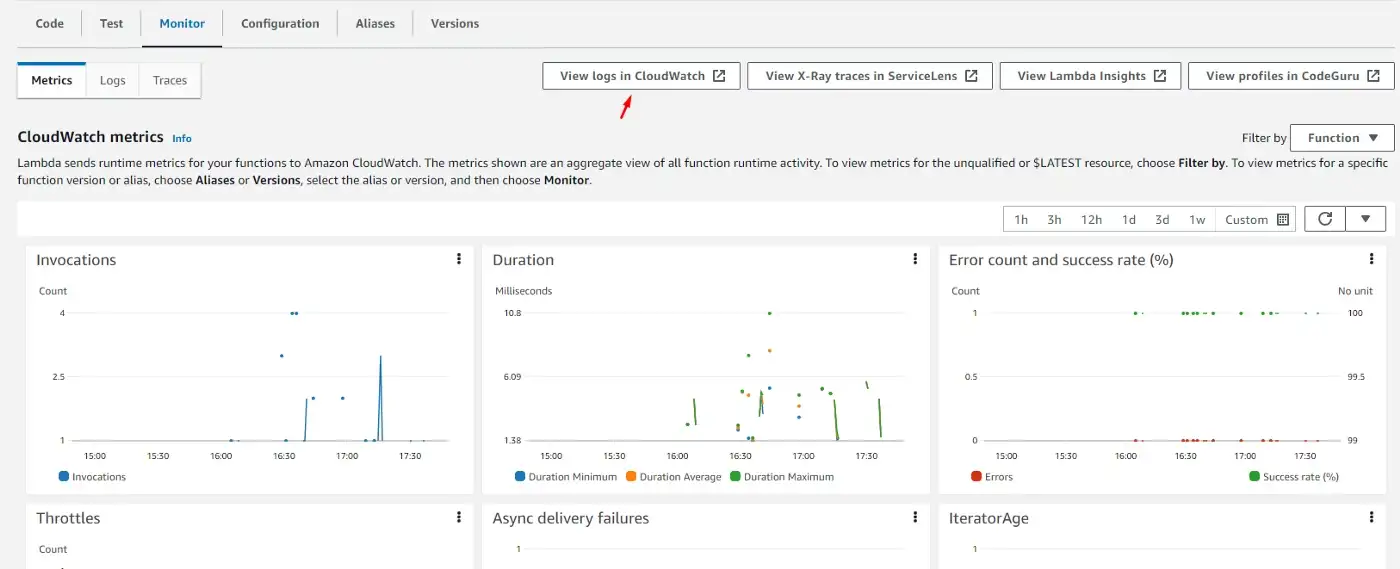Expand the Filter by Function dropdown
1400x569 pixels.
1343,138
